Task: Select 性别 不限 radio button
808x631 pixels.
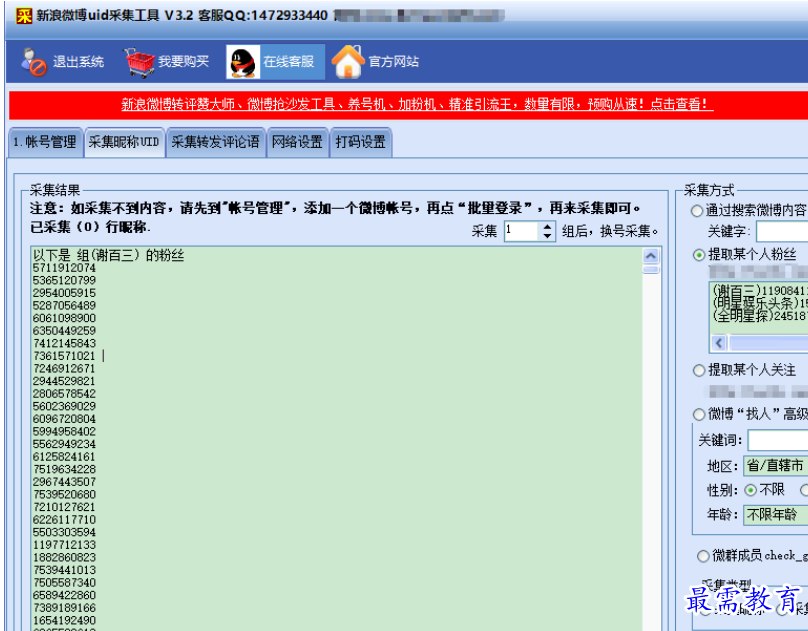Action: (750, 490)
